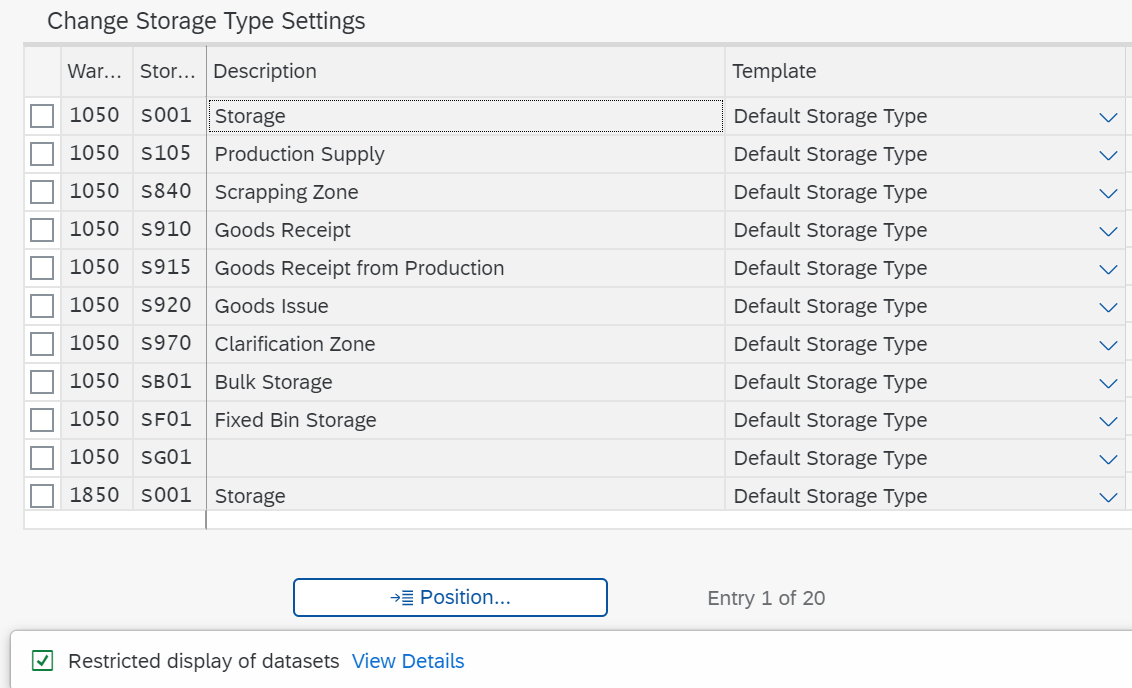The height and width of the screenshot is (688, 1132).
Task: Open Template dropdown for Scrapping Zone
Action: [x=1108, y=193]
